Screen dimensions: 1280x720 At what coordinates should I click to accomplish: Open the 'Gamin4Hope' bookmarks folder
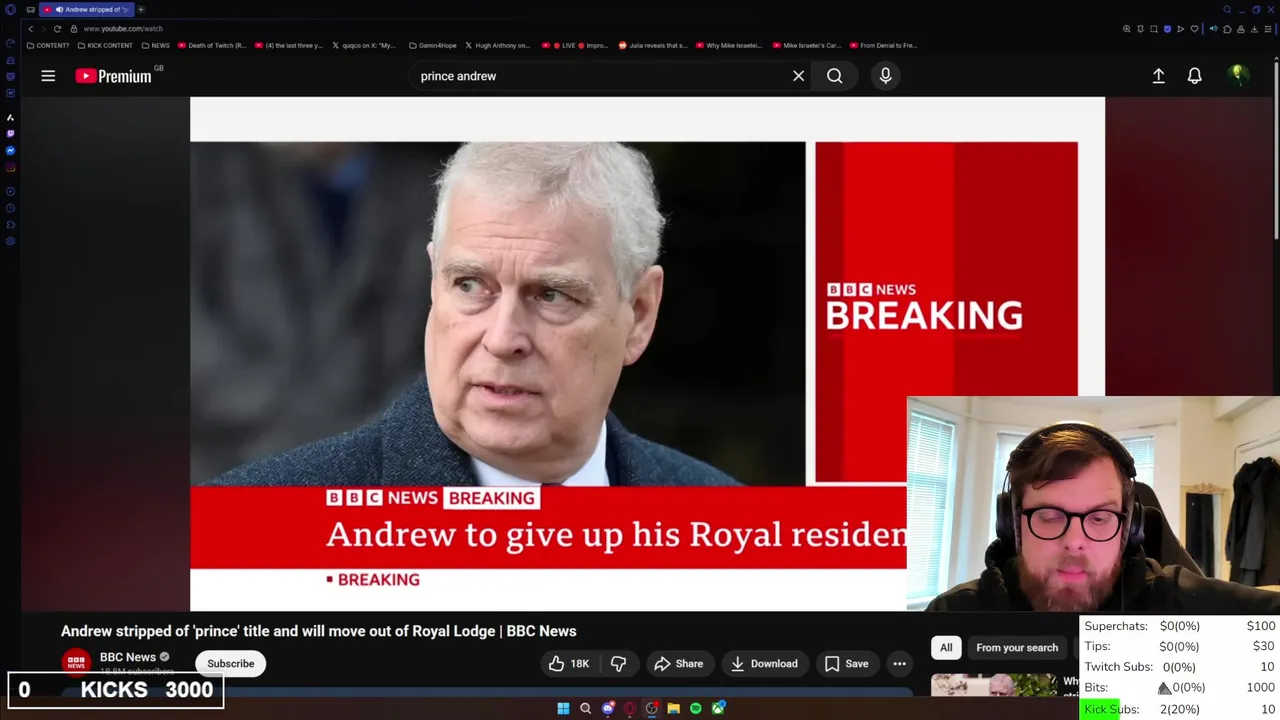point(432,45)
